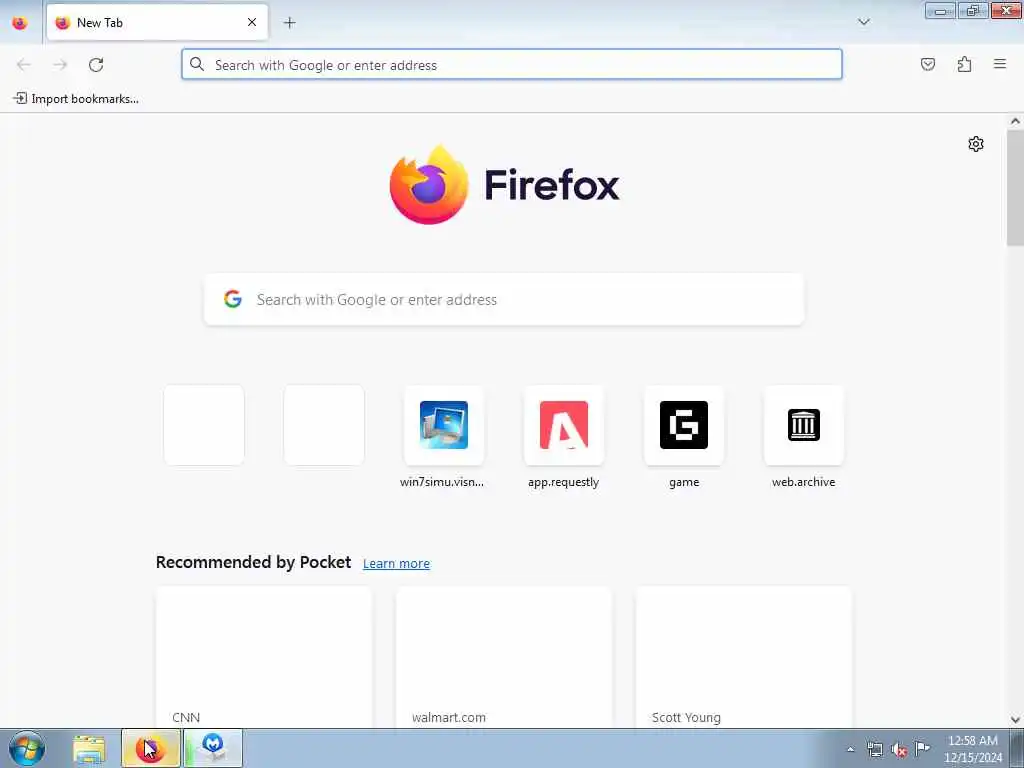The width and height of the screenshot is (1024, 768).
Task: Click the Recommended by Pocket heading
Action: click(x=253, y=562)
